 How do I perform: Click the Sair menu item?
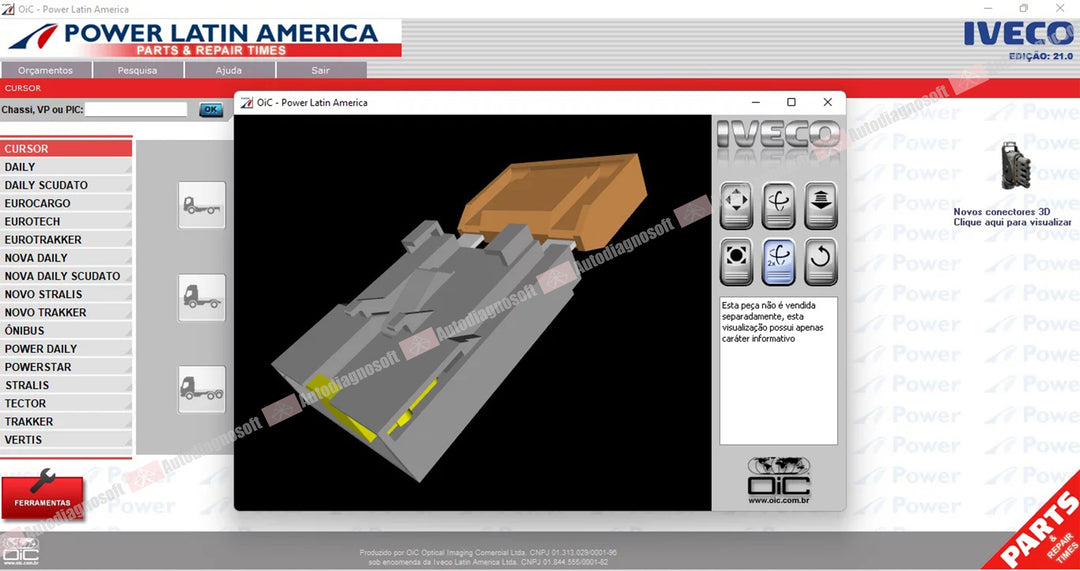(x=321, y=70)
